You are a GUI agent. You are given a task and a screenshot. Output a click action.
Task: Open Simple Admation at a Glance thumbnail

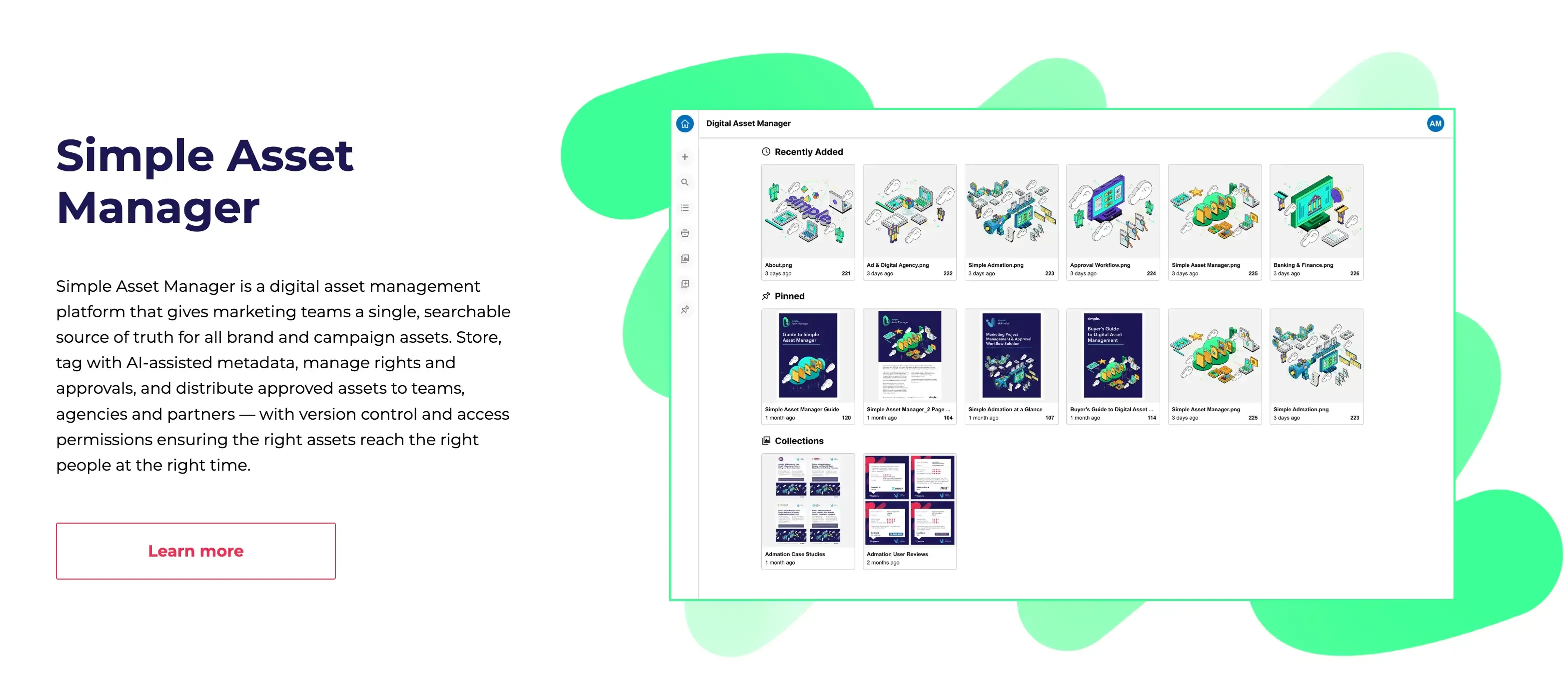[1011, 356]
